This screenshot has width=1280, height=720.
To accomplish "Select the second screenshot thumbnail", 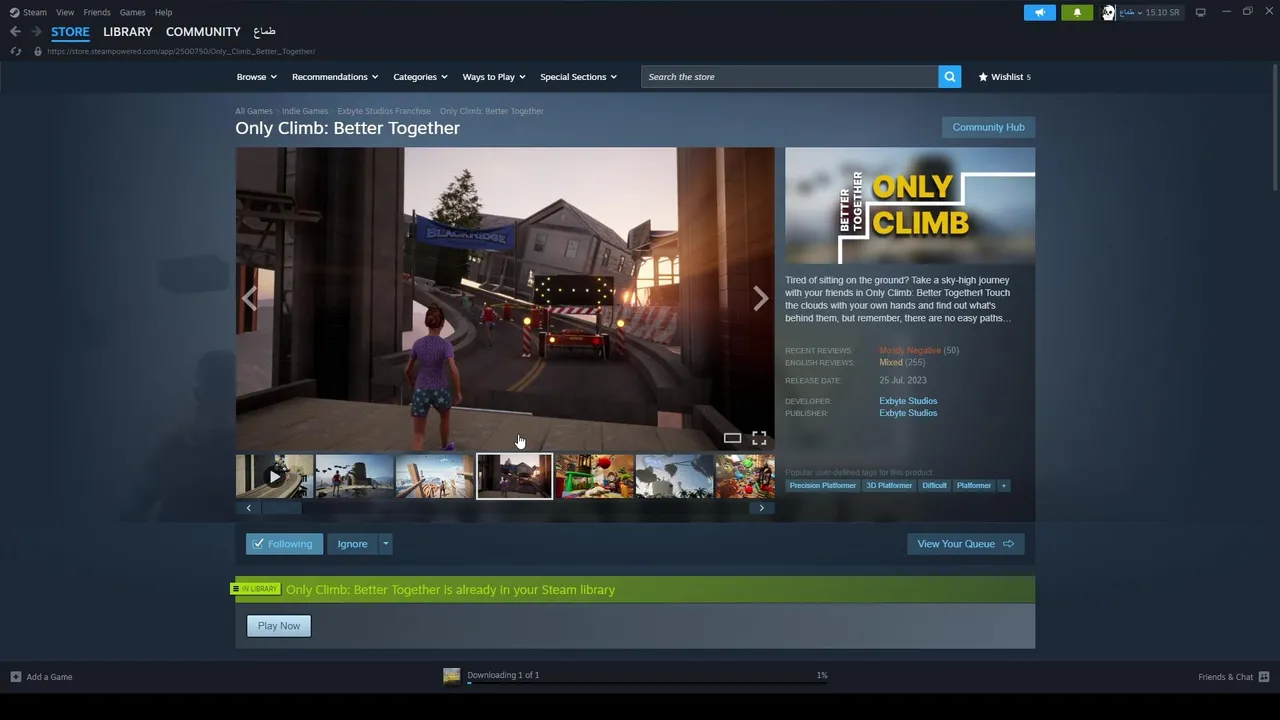I will pos(434,477).
